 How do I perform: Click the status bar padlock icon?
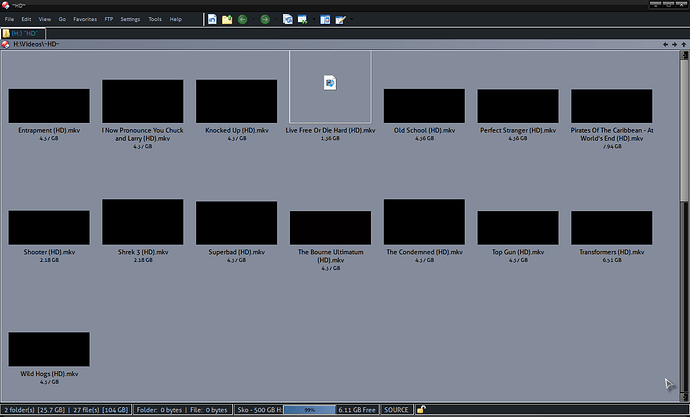pos(421,410)
